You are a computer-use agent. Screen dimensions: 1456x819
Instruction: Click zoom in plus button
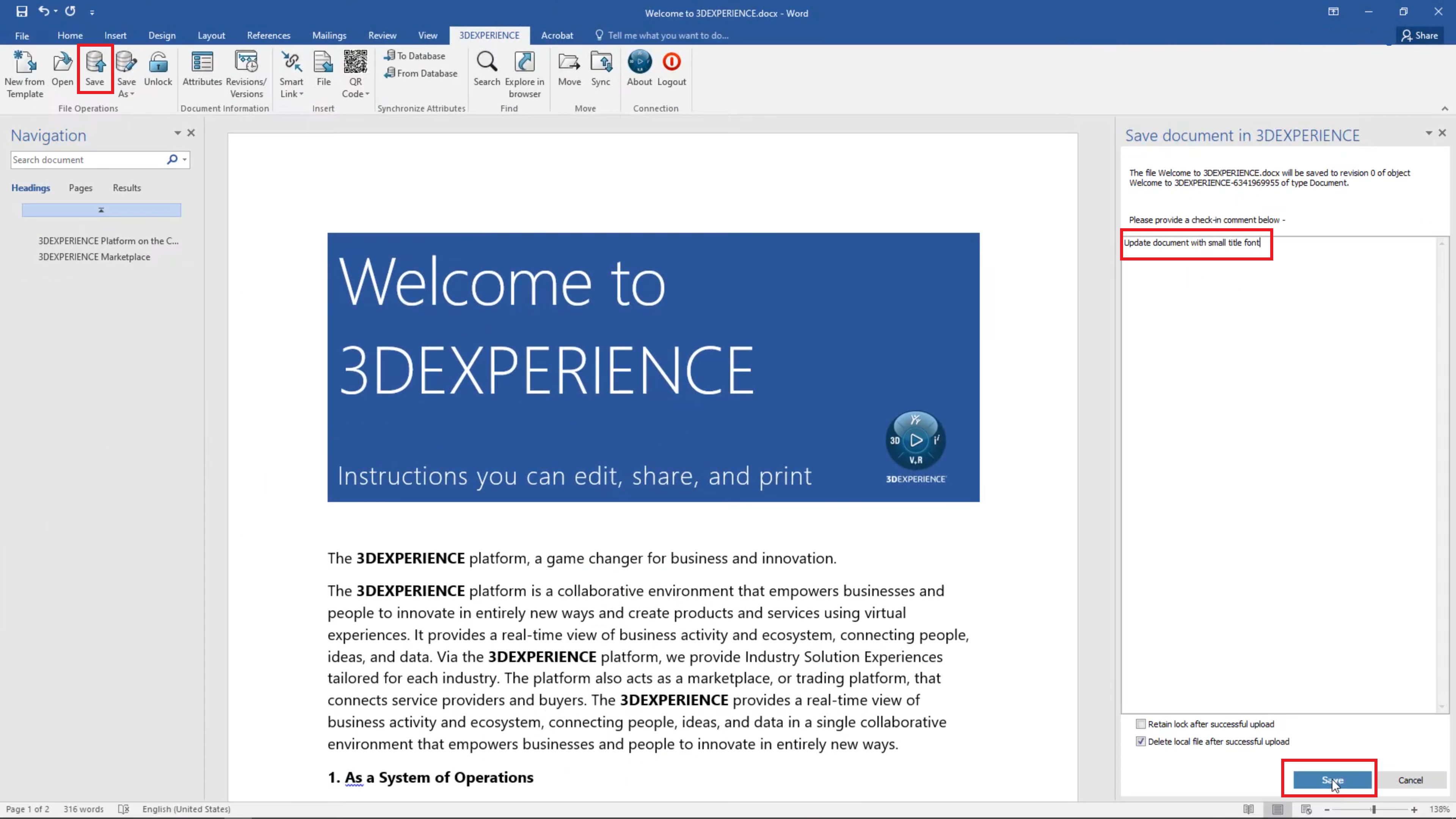tap(1414, 810)
